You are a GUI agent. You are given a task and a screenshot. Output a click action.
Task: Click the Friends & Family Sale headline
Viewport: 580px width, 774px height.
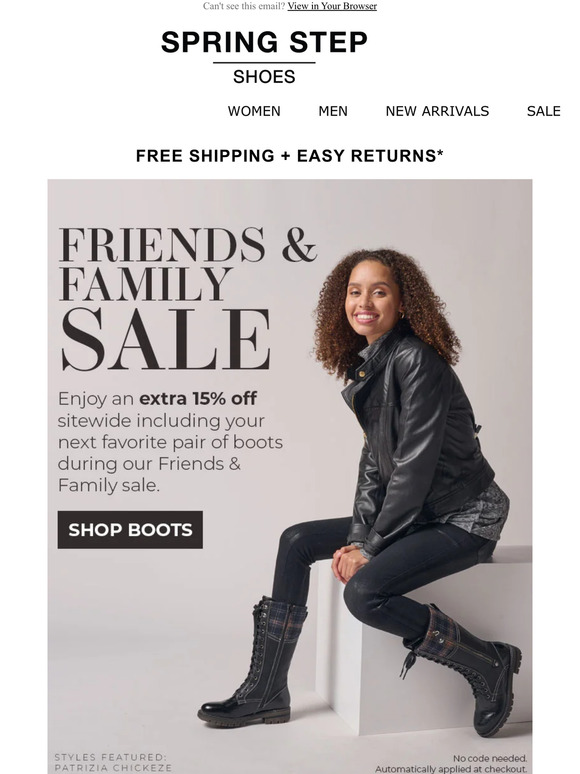point(188,299)
